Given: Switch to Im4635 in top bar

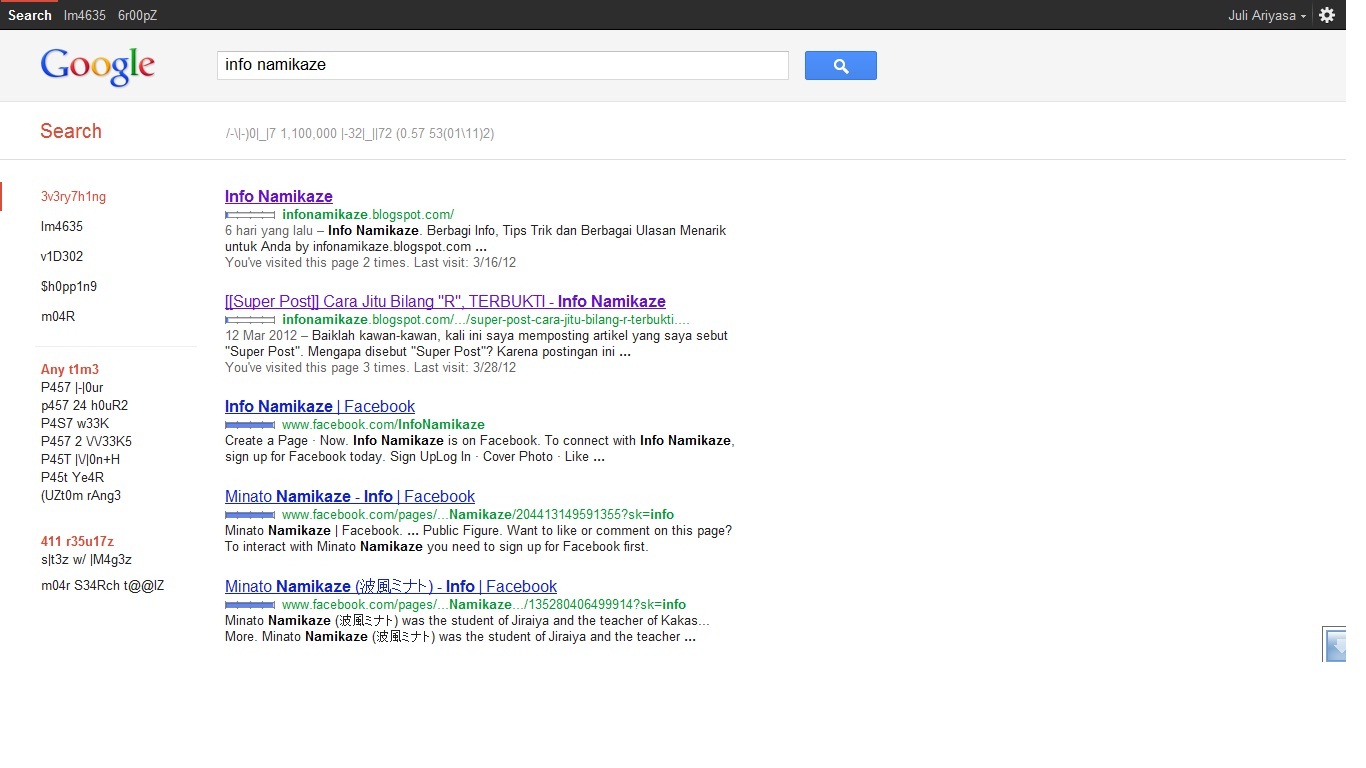Looking at the screenshot, I should tap(84, 15).
